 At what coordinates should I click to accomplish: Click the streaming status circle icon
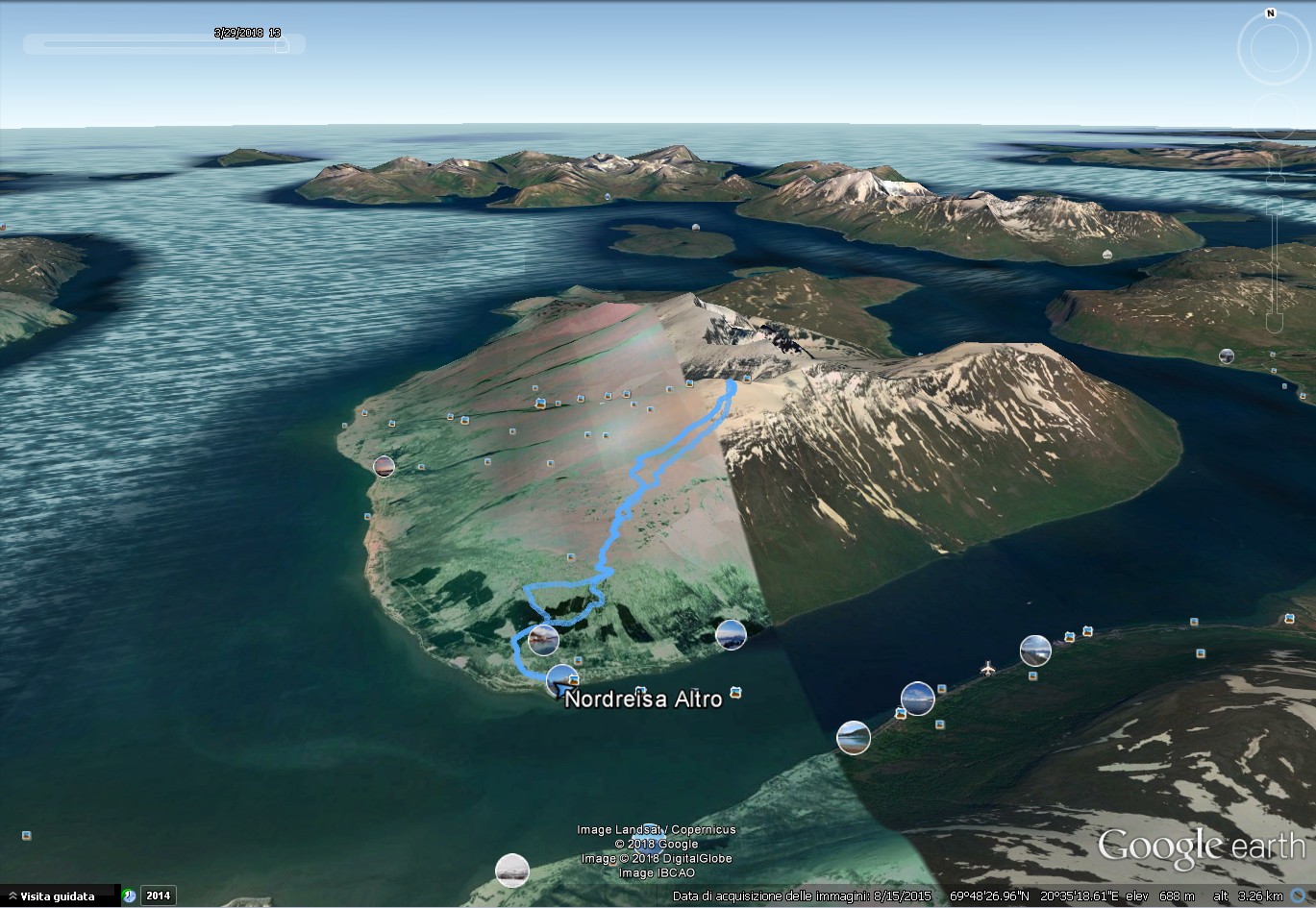(x=1300, y=896)
